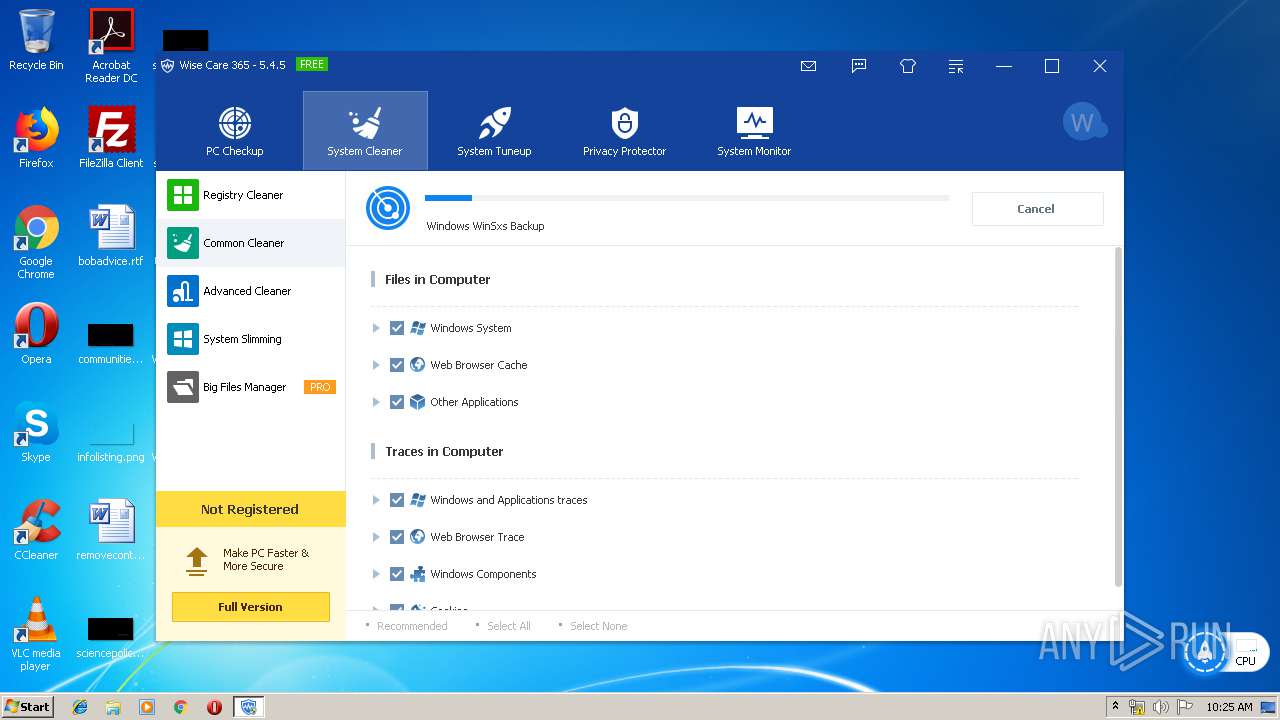Open Recycle Bin on desktop
The width and height of the screenshot is (1280, 720).
pyautogui.click(x=36, y=40)
